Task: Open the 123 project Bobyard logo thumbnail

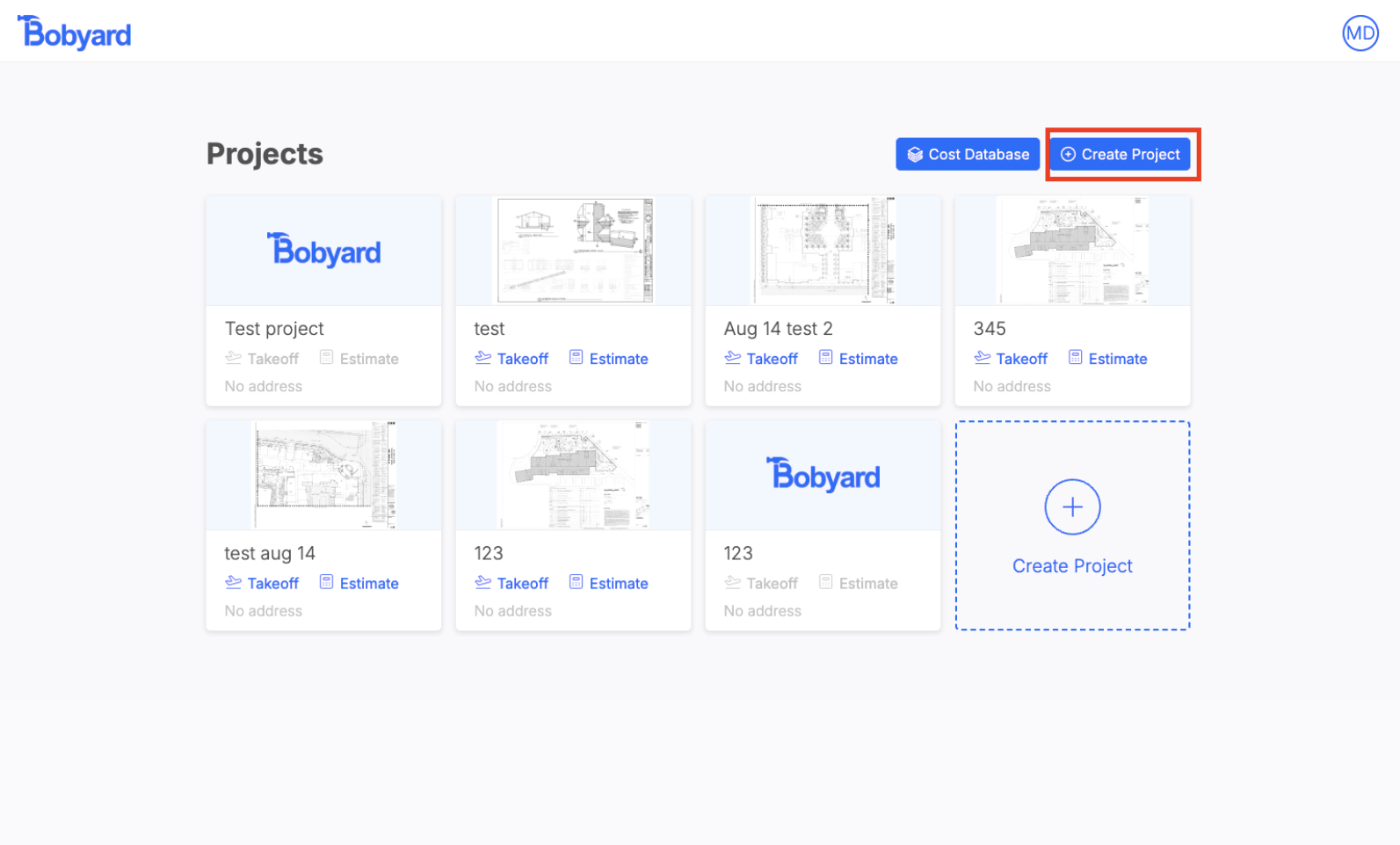Action: (823, 475)
